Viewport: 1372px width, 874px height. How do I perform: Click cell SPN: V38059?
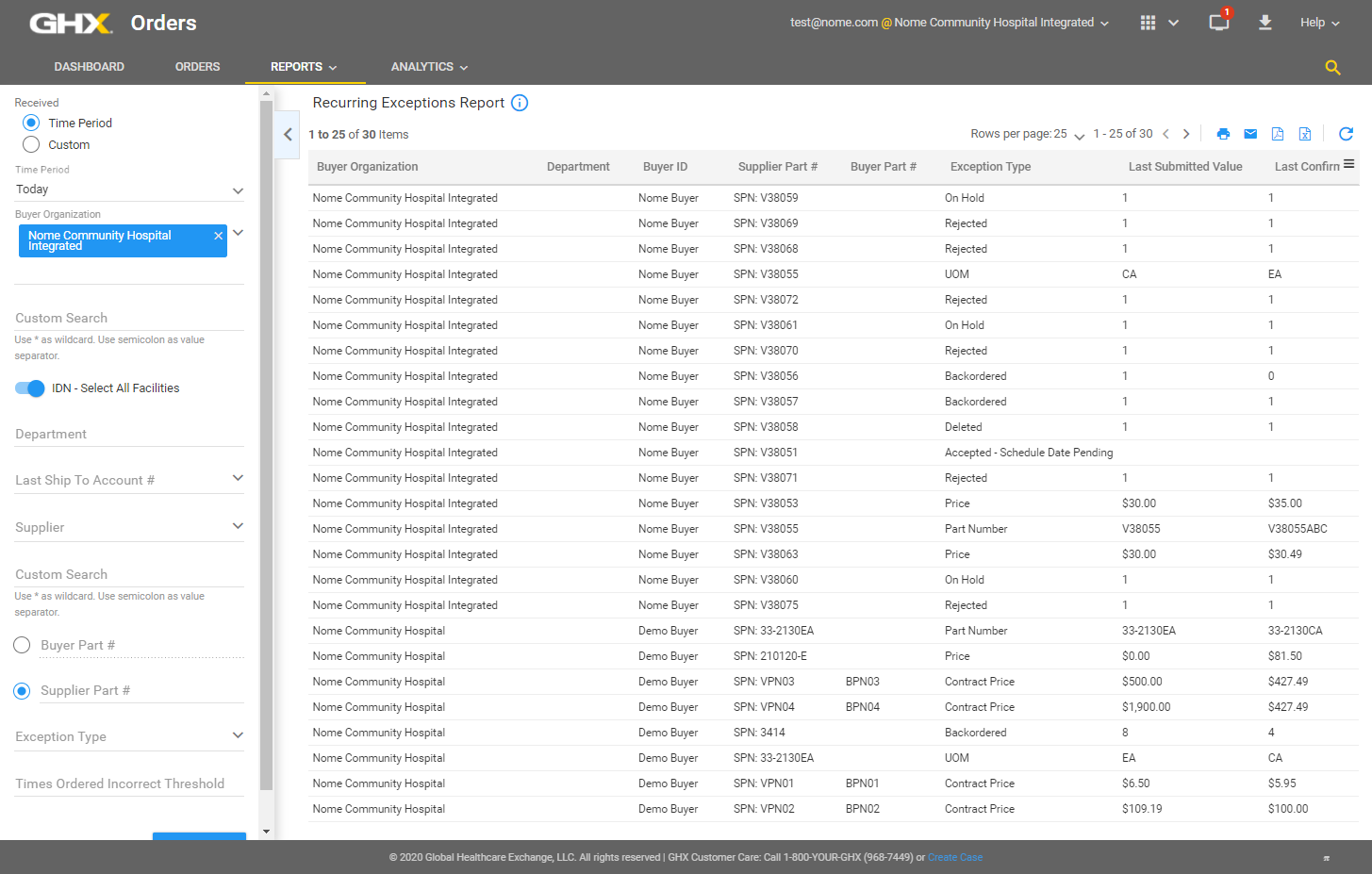tap(766, 198)
